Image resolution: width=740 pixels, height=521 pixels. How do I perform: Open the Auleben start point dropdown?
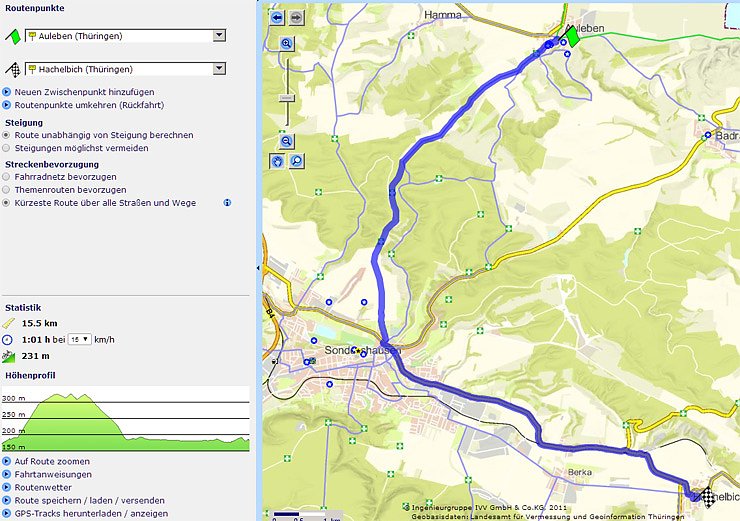click(219, 35)
